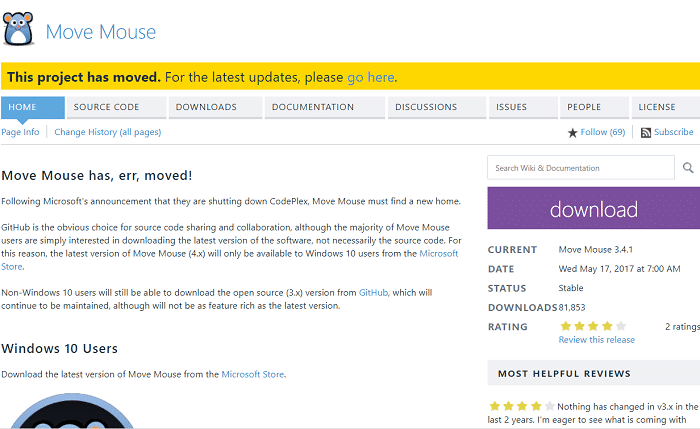The width and height of the screenshot is (700, 429).
Task: Click the review stars beside 'Nothing has changed'
Action: [x=522, y=406]
